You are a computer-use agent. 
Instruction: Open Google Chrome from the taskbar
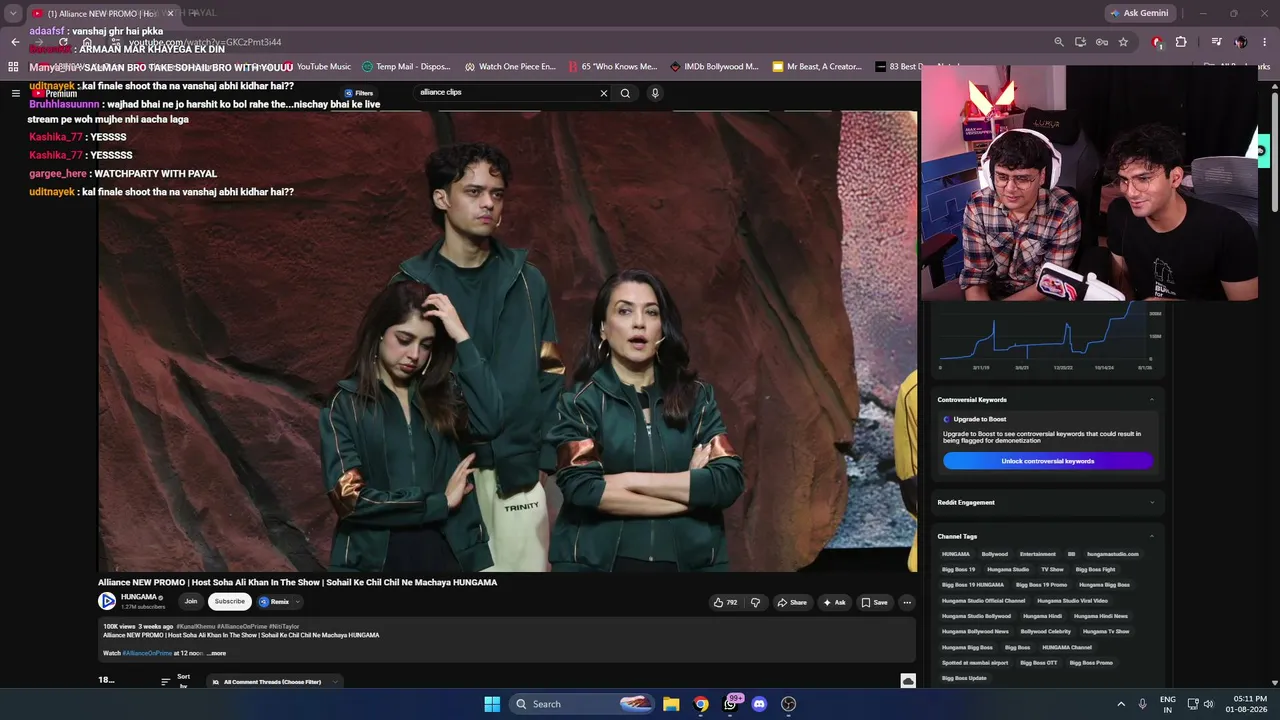(x=701, y=704)
